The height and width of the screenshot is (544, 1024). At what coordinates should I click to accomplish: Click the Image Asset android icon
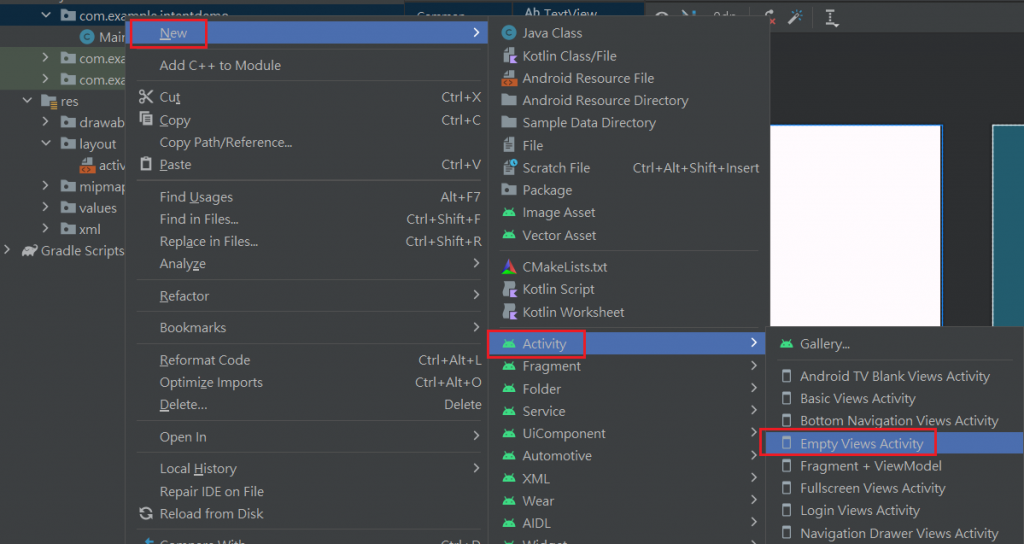pos(509,212)
